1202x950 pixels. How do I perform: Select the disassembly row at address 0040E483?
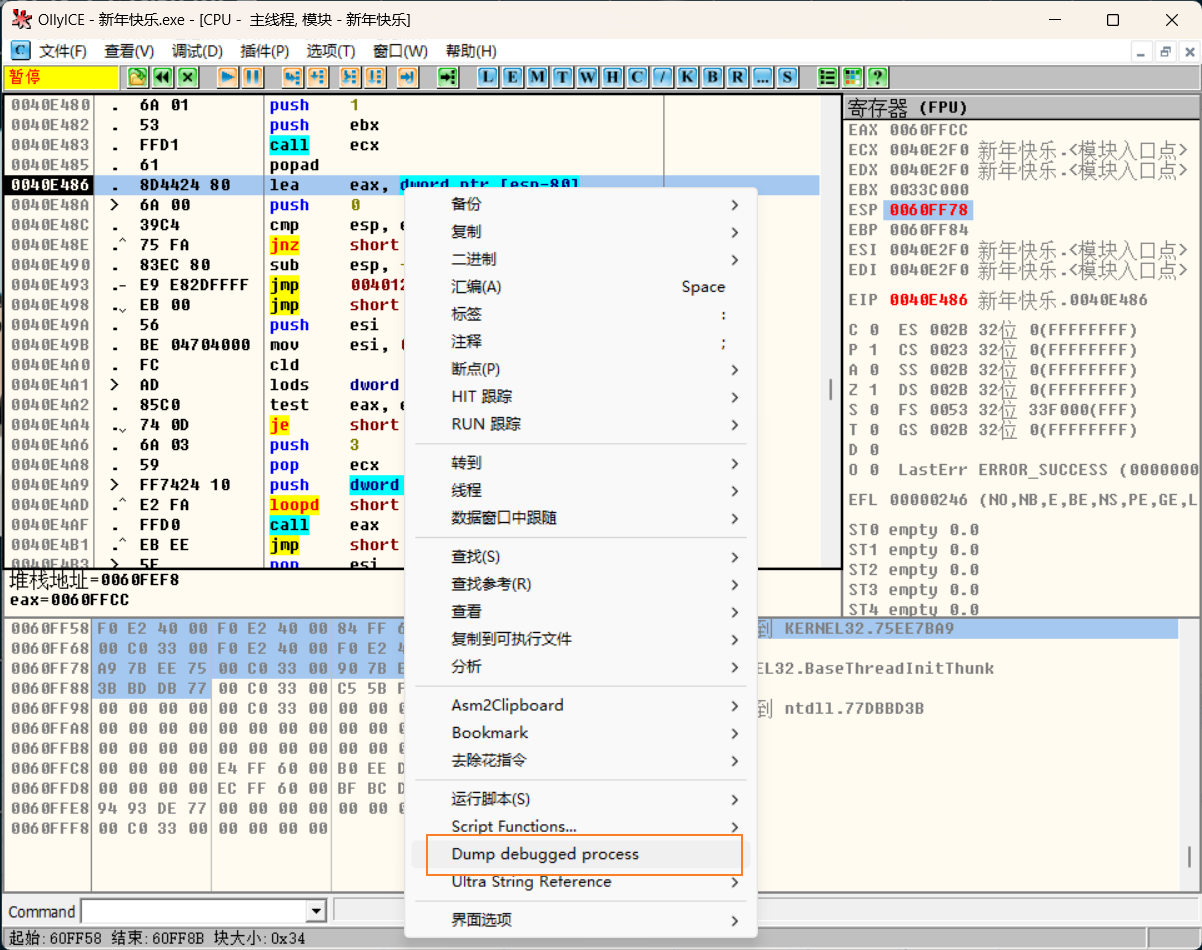point(412,145)
